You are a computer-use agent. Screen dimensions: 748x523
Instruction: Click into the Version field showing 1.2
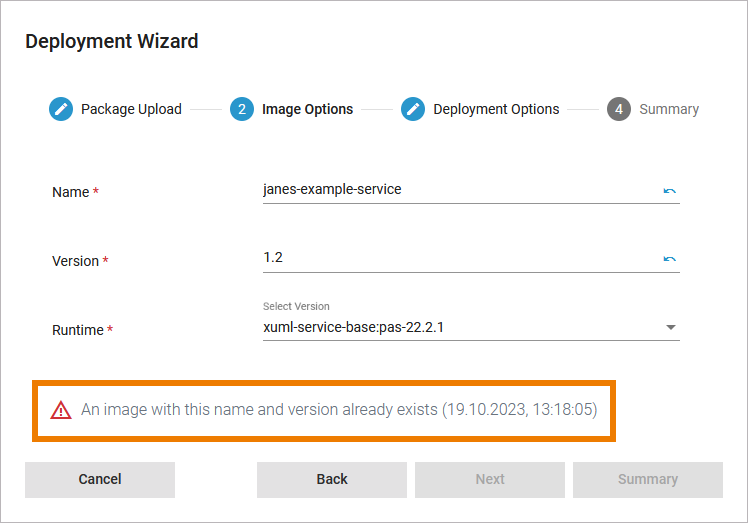pyautogui.click(x=455, y=258)
